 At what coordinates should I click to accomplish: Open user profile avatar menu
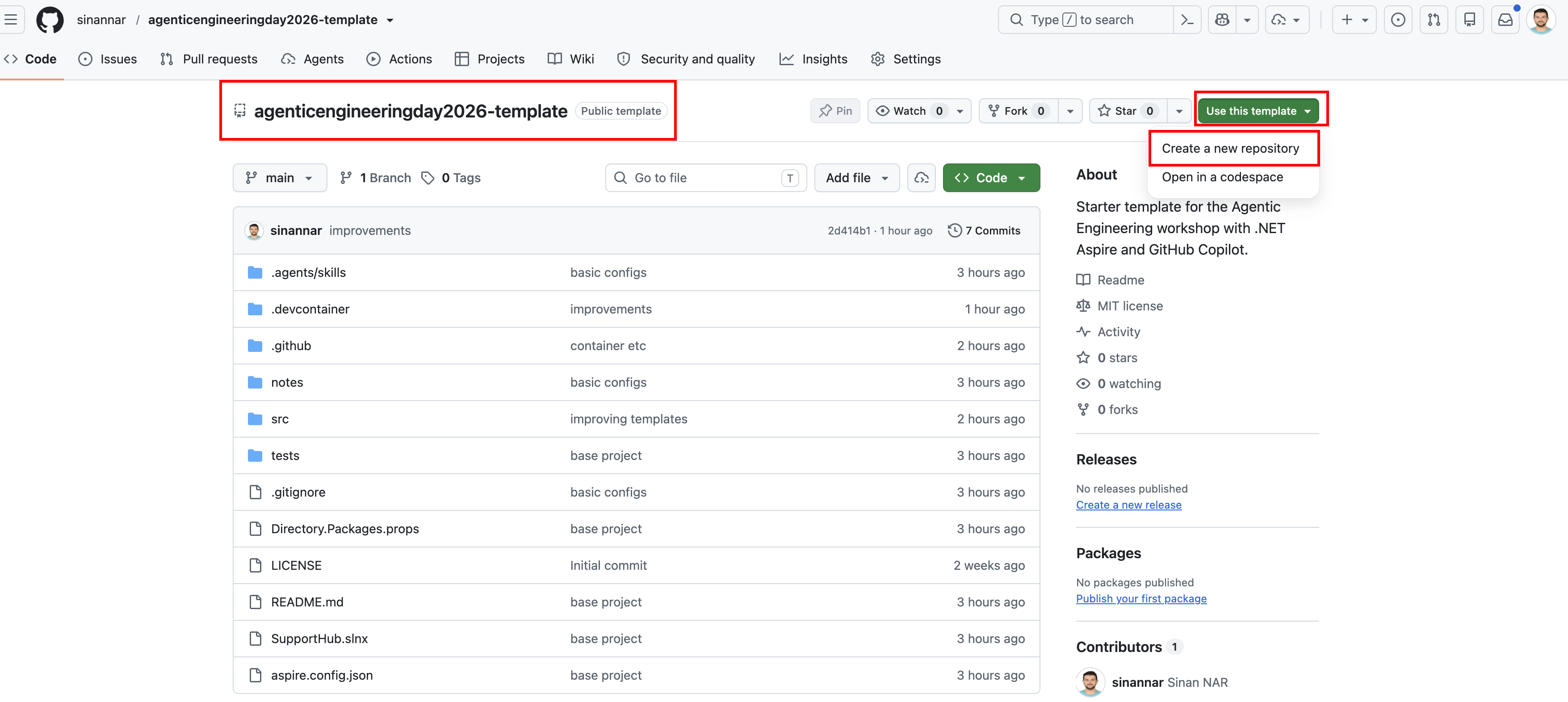[1541, 20]
